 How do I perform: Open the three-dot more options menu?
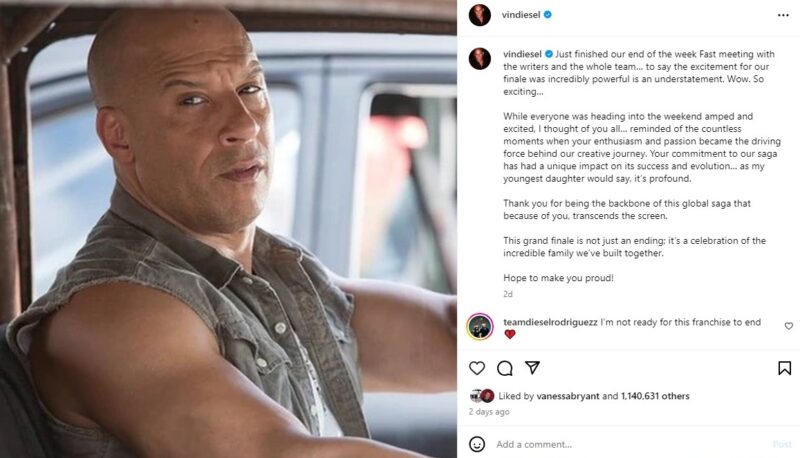[x=783, y=15]
